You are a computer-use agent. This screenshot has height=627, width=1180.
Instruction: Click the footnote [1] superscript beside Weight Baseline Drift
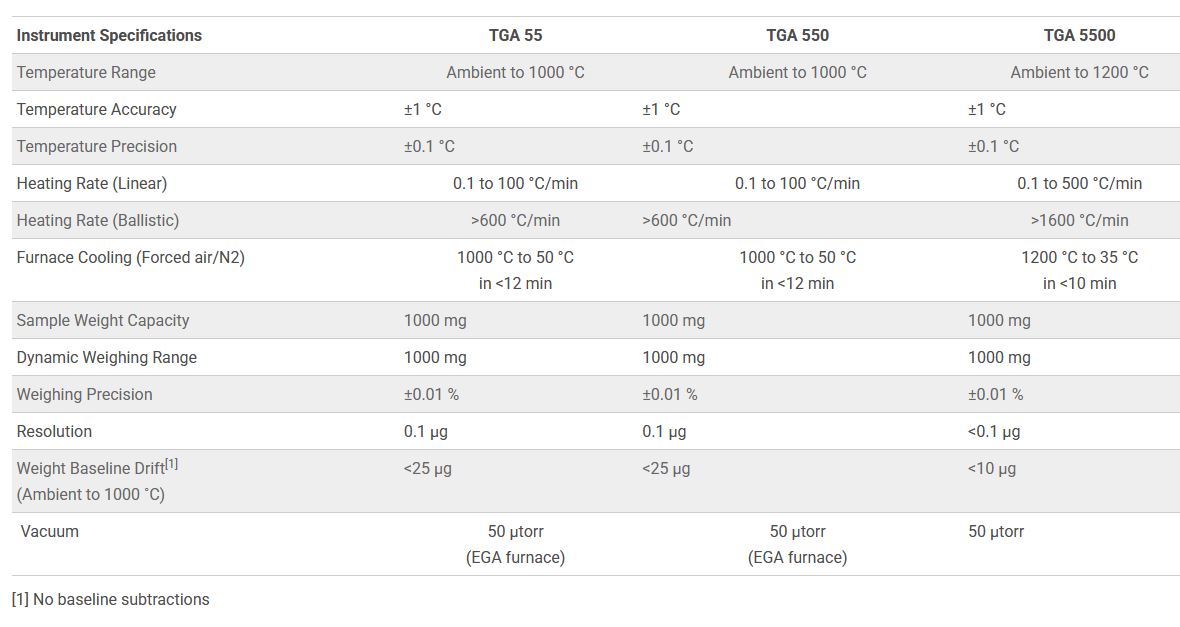pos(172,464)
